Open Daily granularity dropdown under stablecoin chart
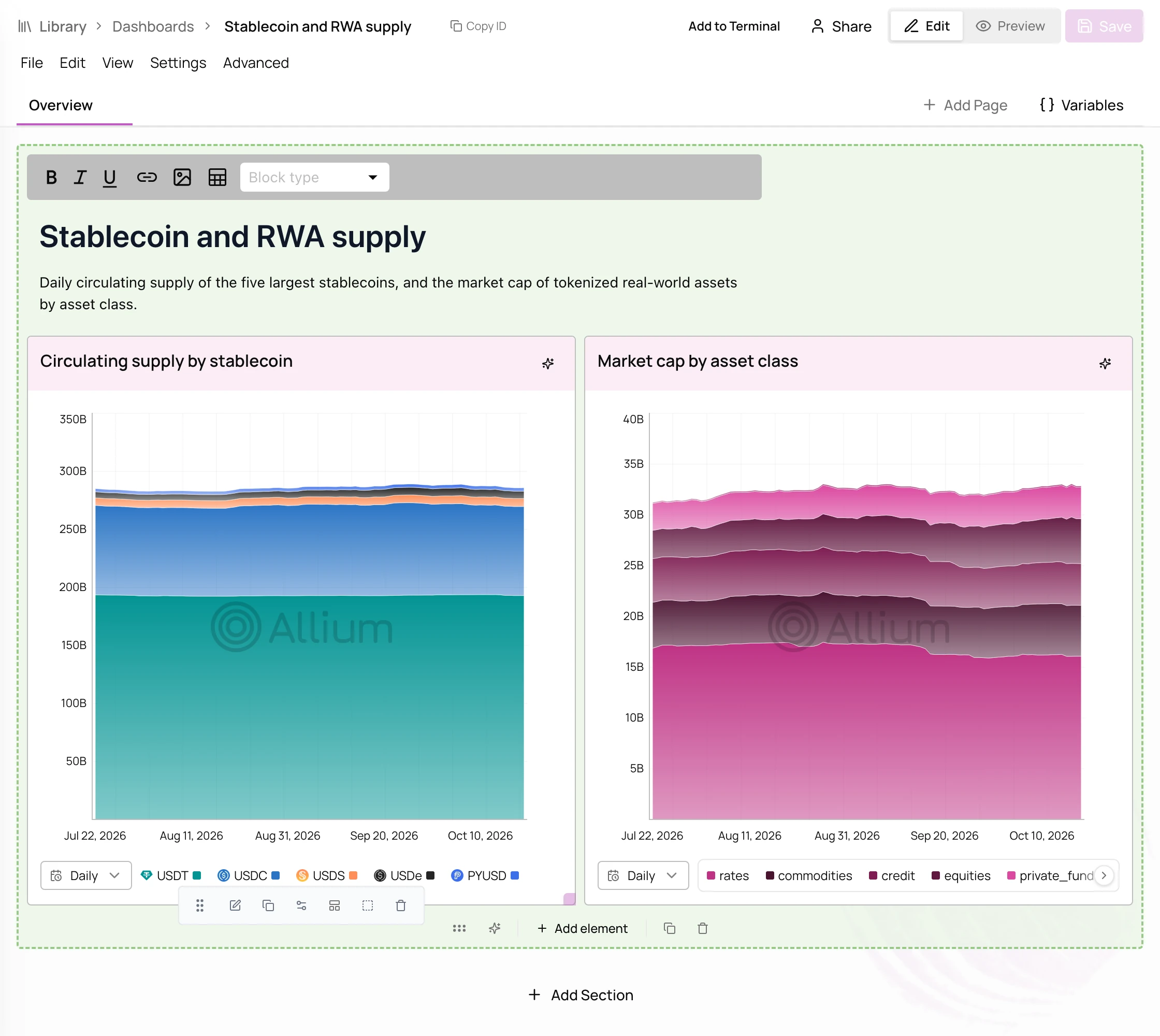This screenshot has height=1036, width=1160. point(86,875)
